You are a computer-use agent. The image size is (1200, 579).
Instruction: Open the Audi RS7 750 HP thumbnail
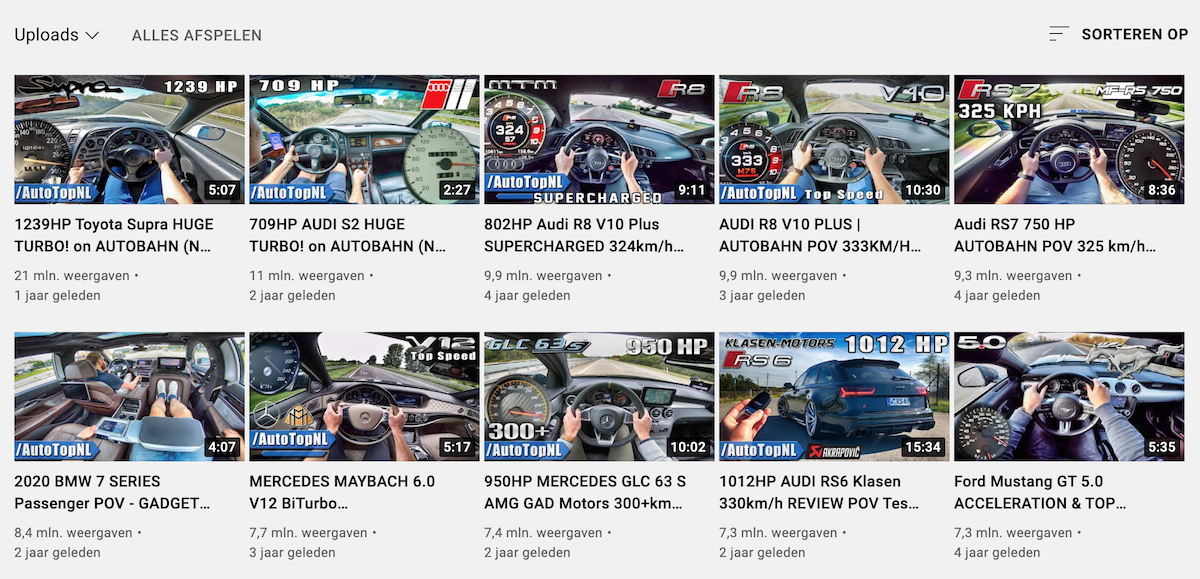[1069, 139]
